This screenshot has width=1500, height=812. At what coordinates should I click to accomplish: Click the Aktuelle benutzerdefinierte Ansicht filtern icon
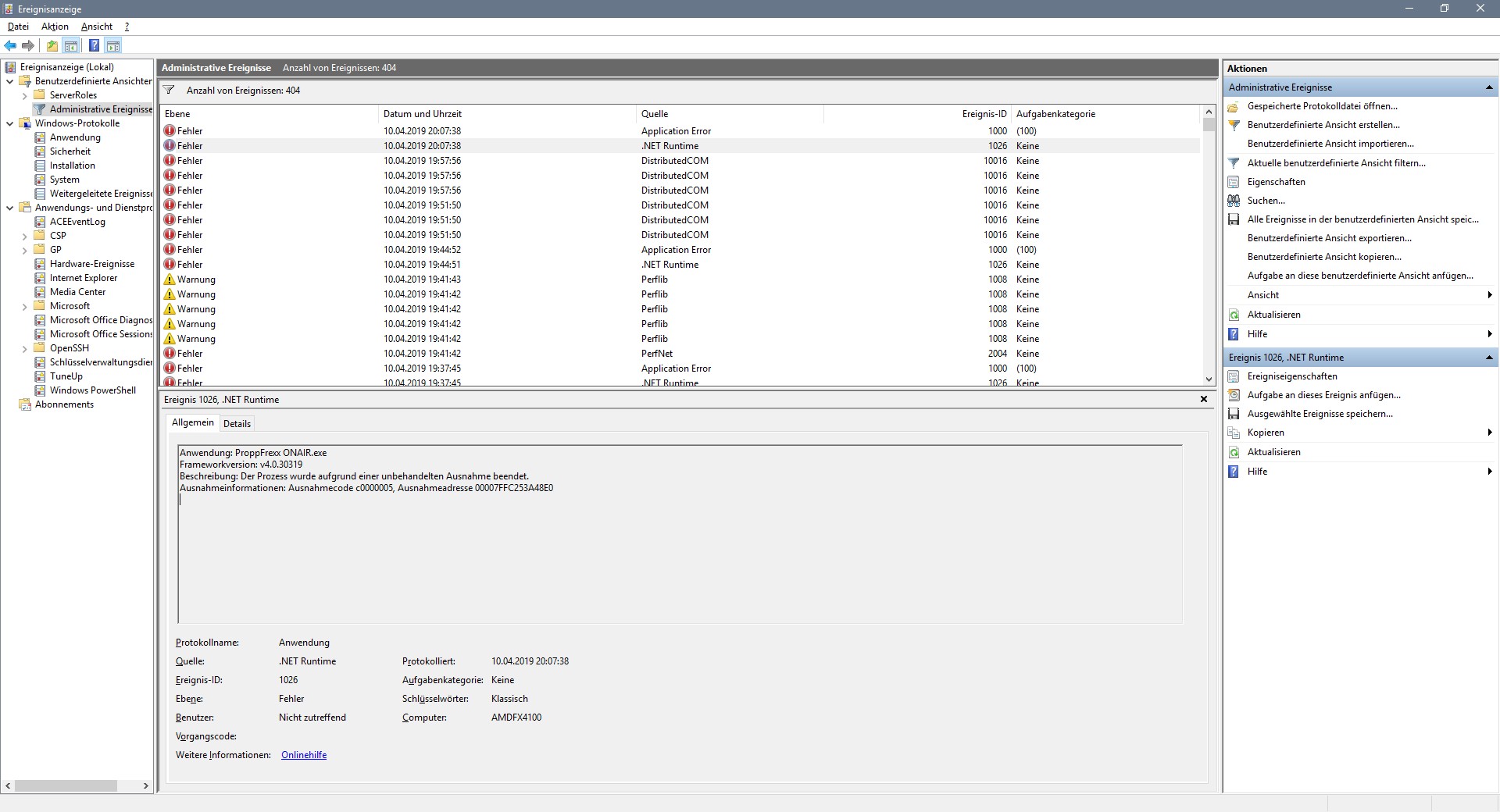[1234, 163]
